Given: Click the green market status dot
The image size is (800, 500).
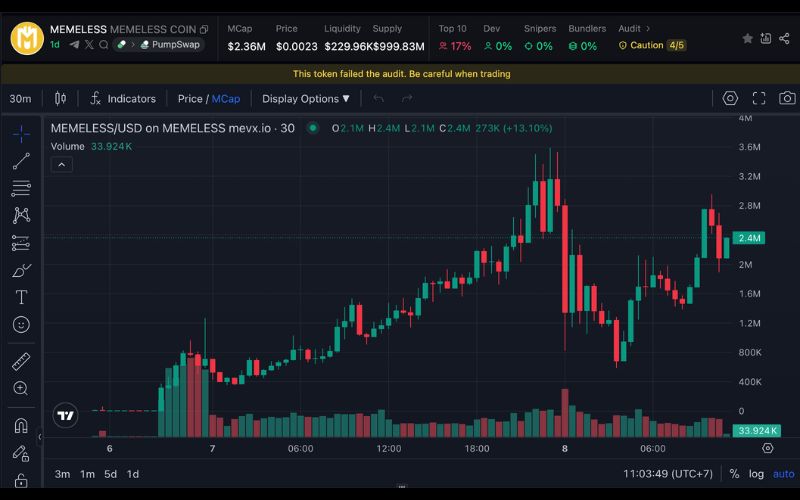Looking at the screenshot, I should 313,128.
